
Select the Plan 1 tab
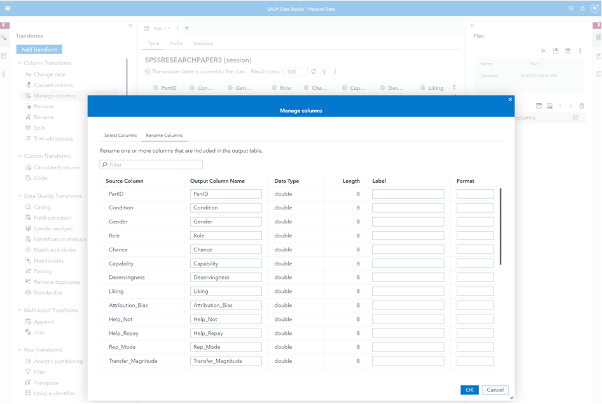[x=161, y=28]
